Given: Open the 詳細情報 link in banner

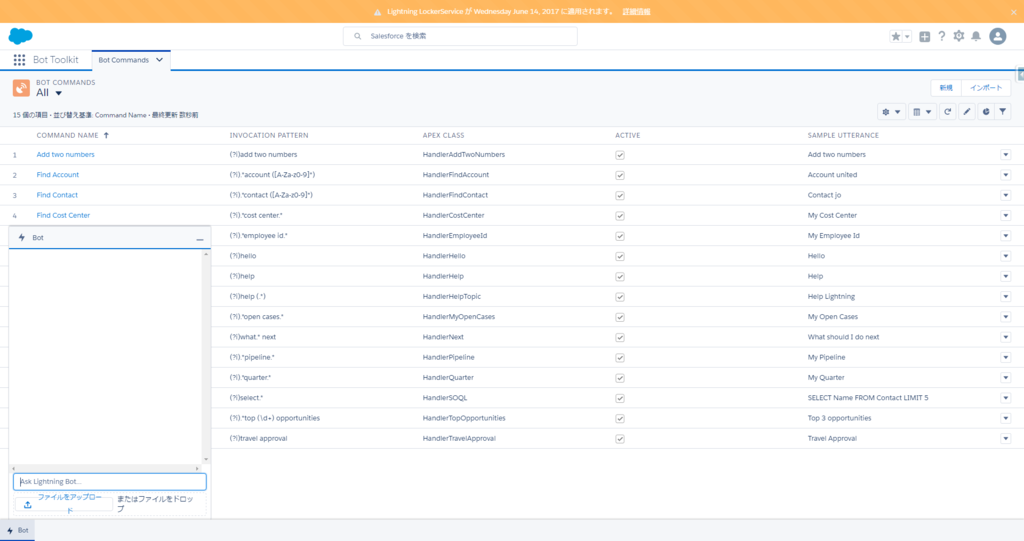Looking at the screenshot, I should click(636, 12).
